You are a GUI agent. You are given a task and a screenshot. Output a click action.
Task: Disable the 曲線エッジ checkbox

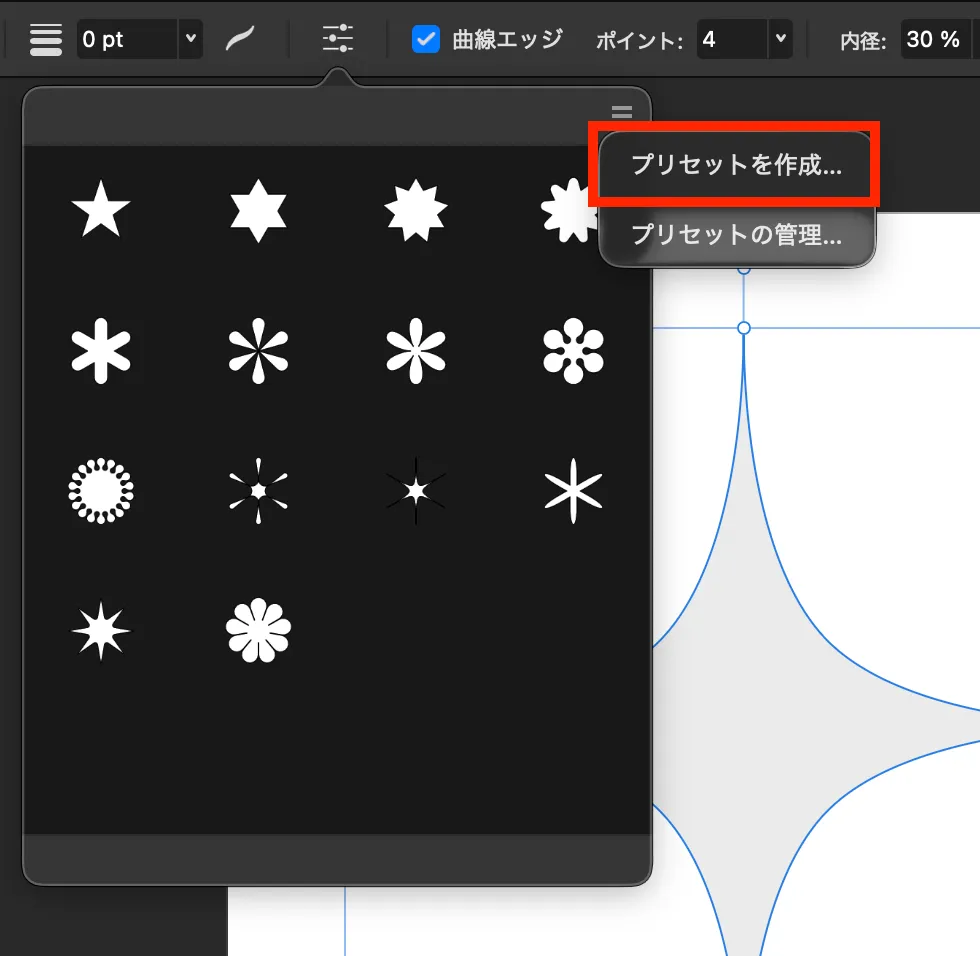click(x=428, y=39)
